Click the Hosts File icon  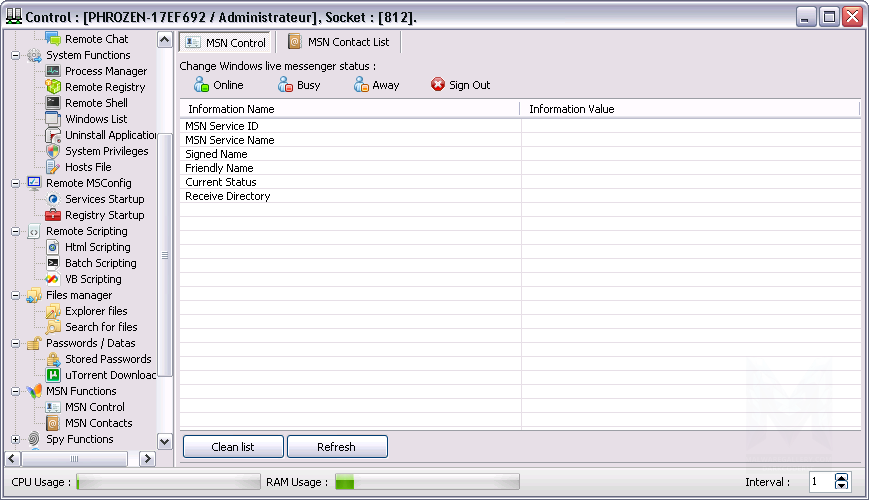[54, 167]
